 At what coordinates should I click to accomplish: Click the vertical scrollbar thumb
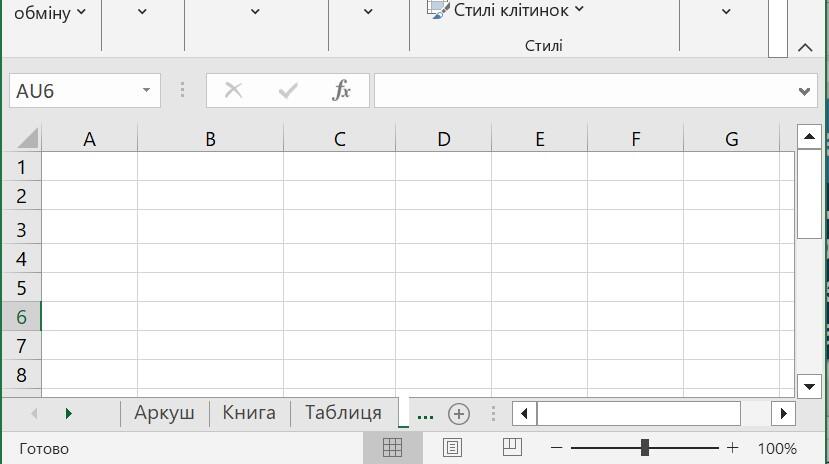pos(809,194)
